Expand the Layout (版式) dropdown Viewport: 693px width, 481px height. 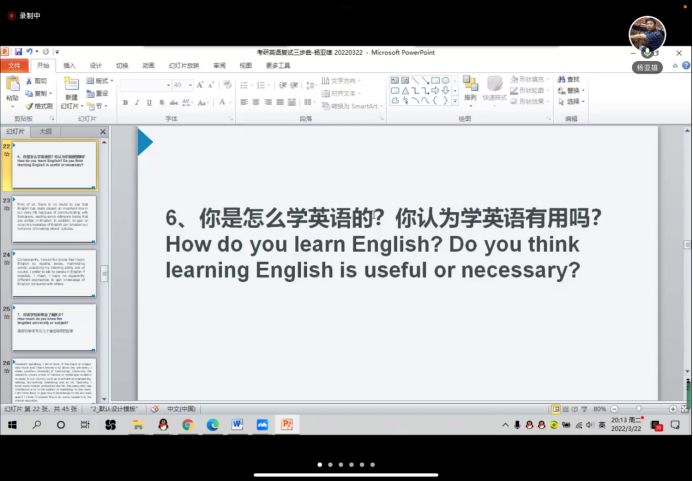pyautogui.click(x=102, y=80)
